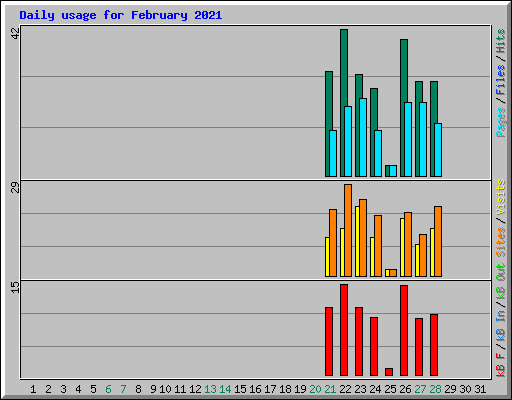Click day 20 on the date axis
Image resolution: width=512 pixels, height=400 pixels.
315,389
